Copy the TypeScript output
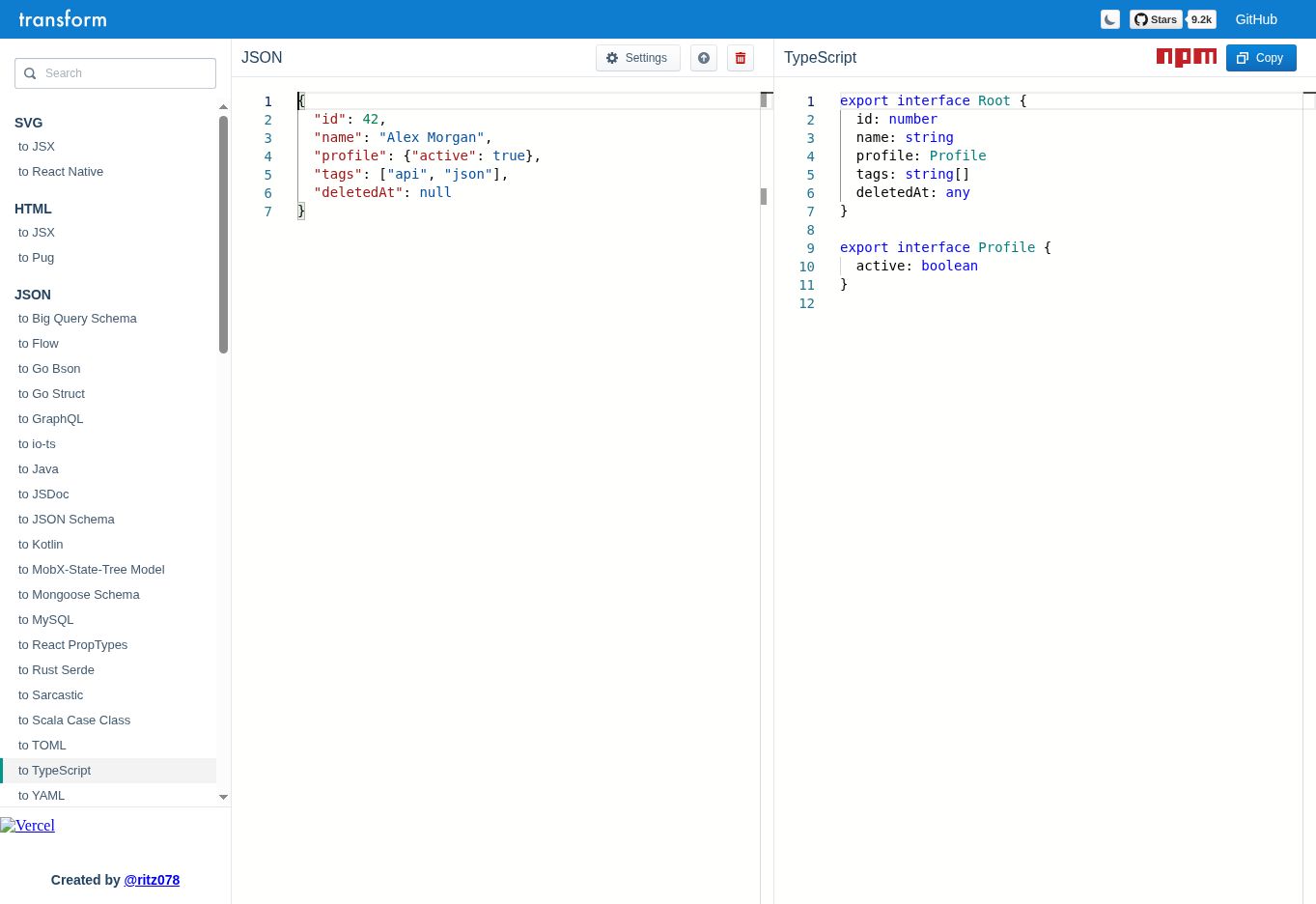1316x904 pixels. 1261,58
